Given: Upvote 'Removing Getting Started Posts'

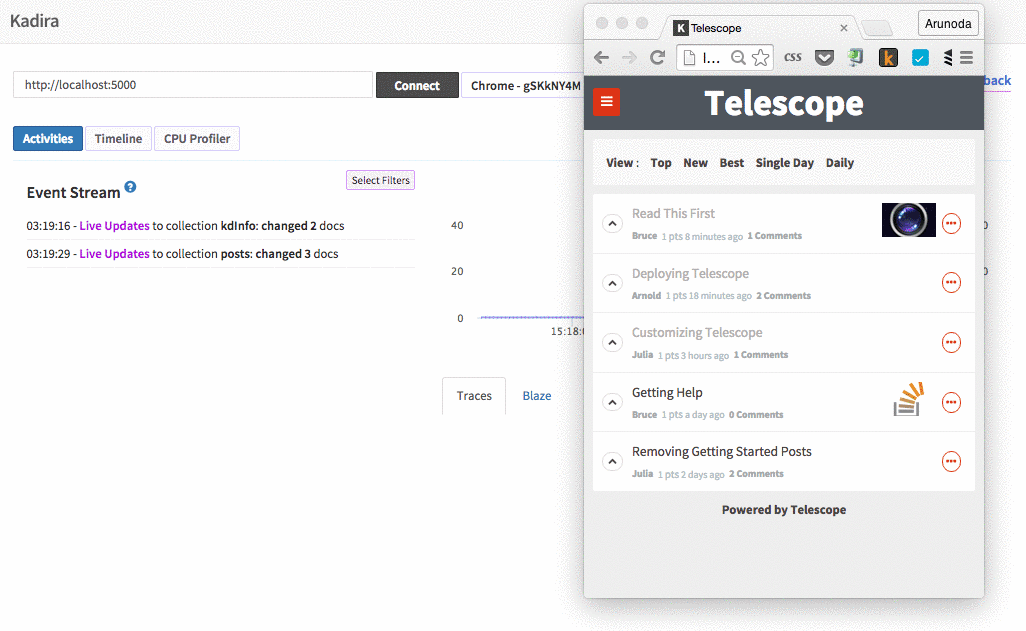Looking at the screenshot, I should [x=612, y=461].
